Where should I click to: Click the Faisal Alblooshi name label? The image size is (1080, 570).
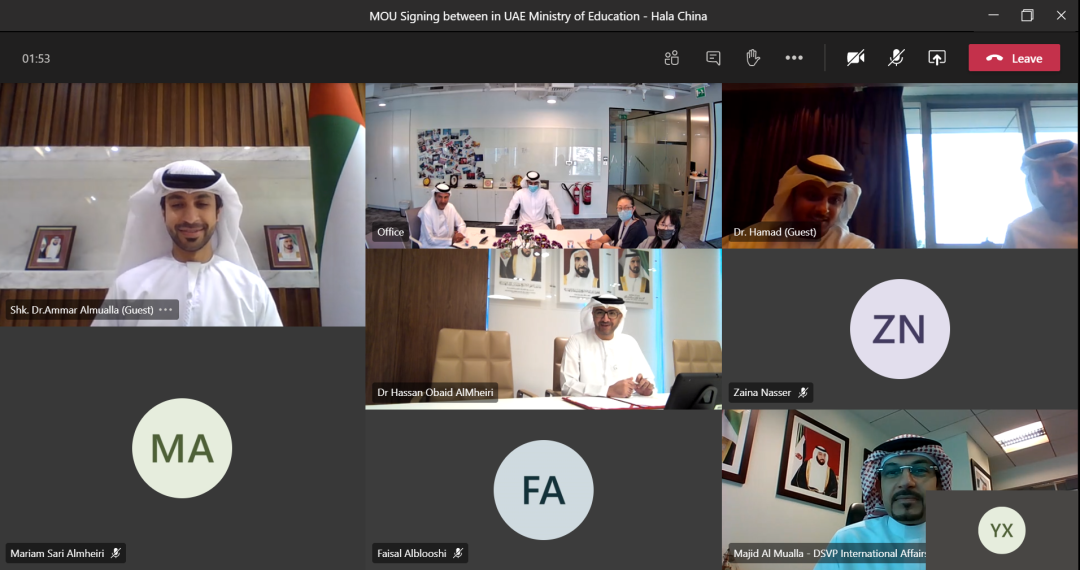pos(412,553)
